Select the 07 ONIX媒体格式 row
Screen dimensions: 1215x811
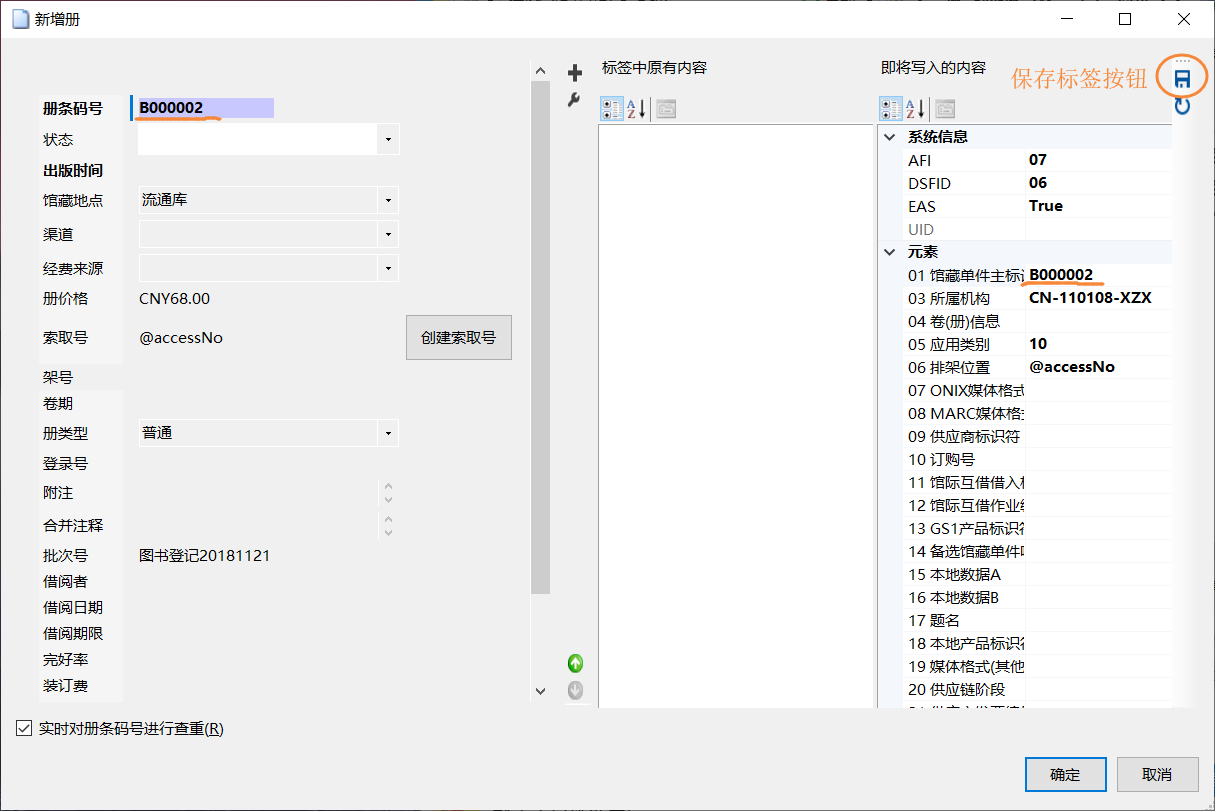coord(1038,390)
